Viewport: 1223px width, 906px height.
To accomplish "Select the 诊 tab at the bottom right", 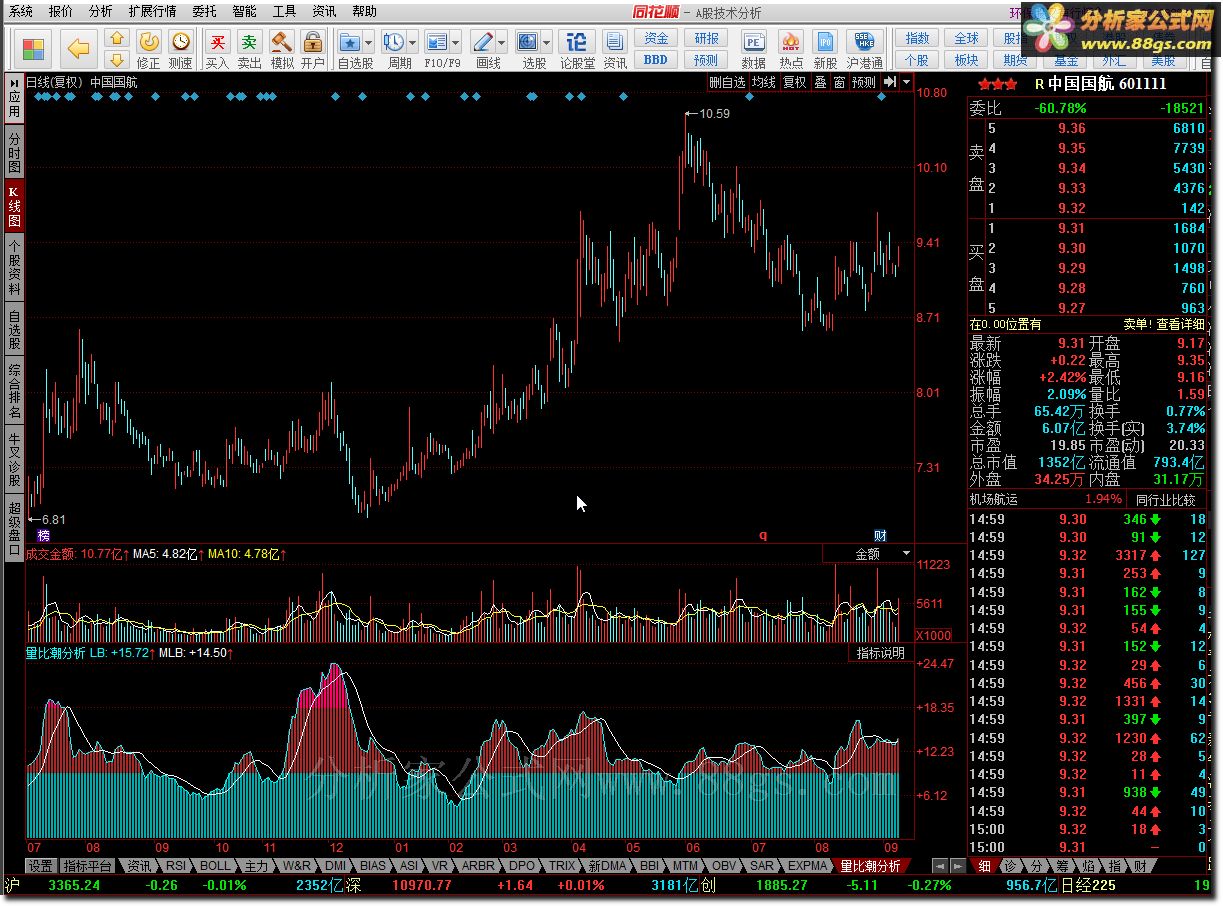I will tap(1010, 866).
